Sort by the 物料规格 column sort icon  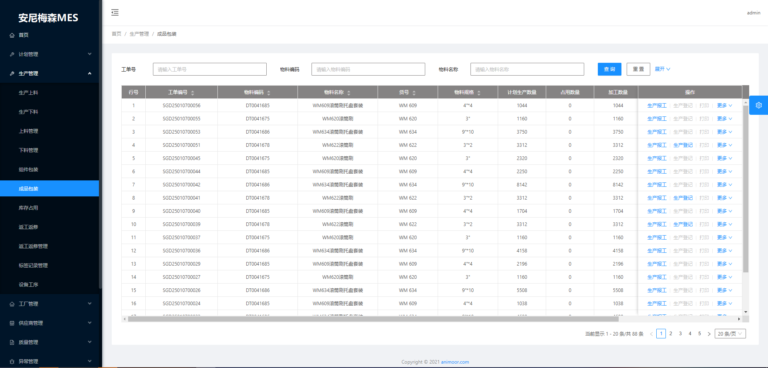tap(479, 92)
